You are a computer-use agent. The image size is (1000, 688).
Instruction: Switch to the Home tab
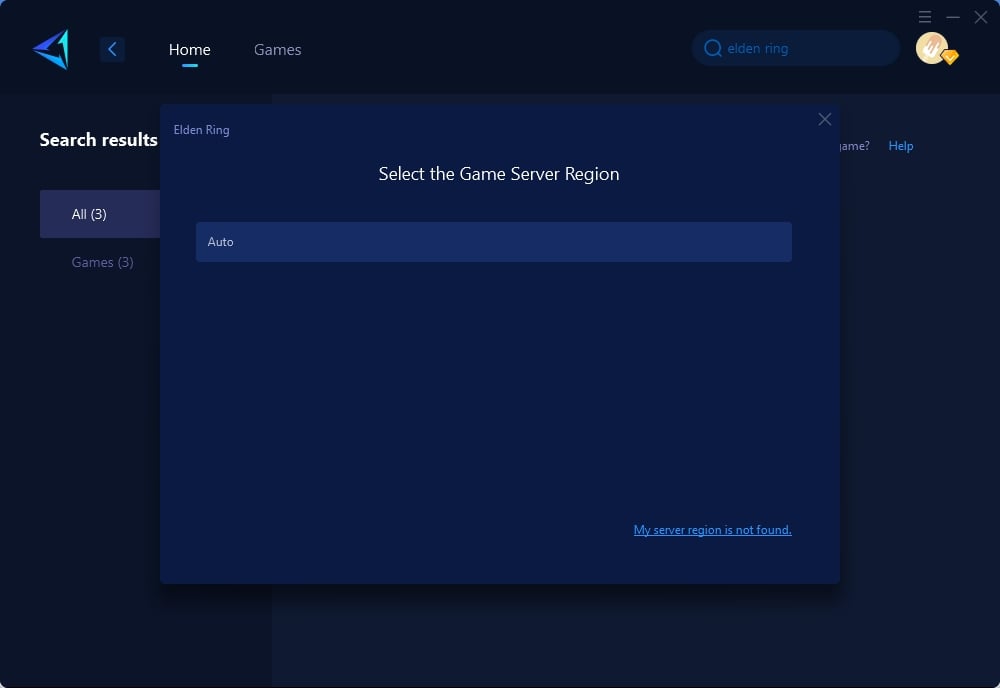click(189, 49)
